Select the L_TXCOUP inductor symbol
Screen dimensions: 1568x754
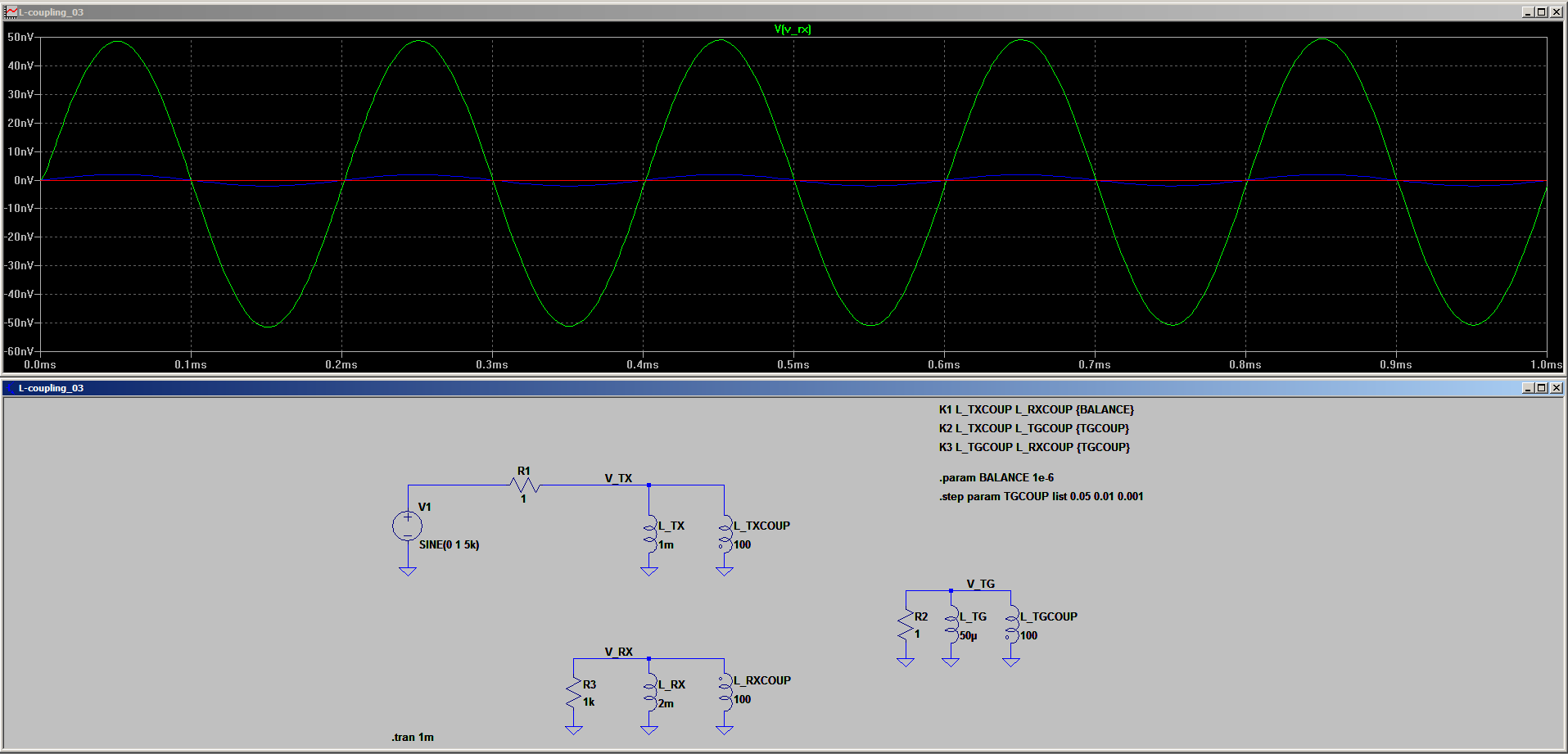point(725,533)
